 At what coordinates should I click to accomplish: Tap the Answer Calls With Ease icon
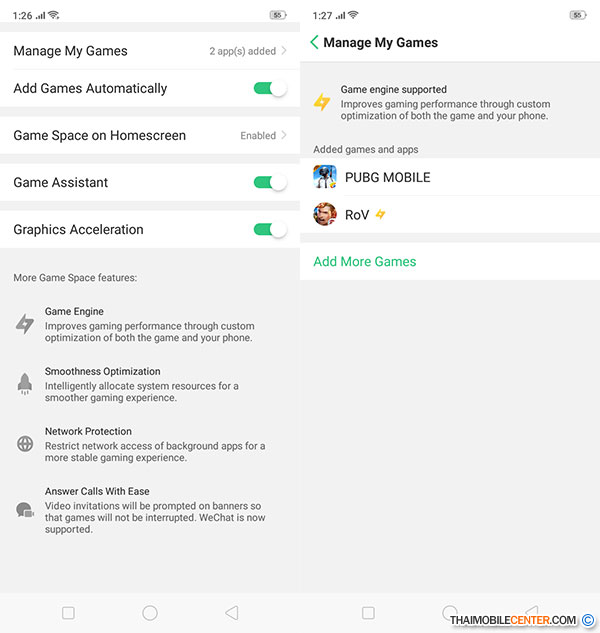25,510
